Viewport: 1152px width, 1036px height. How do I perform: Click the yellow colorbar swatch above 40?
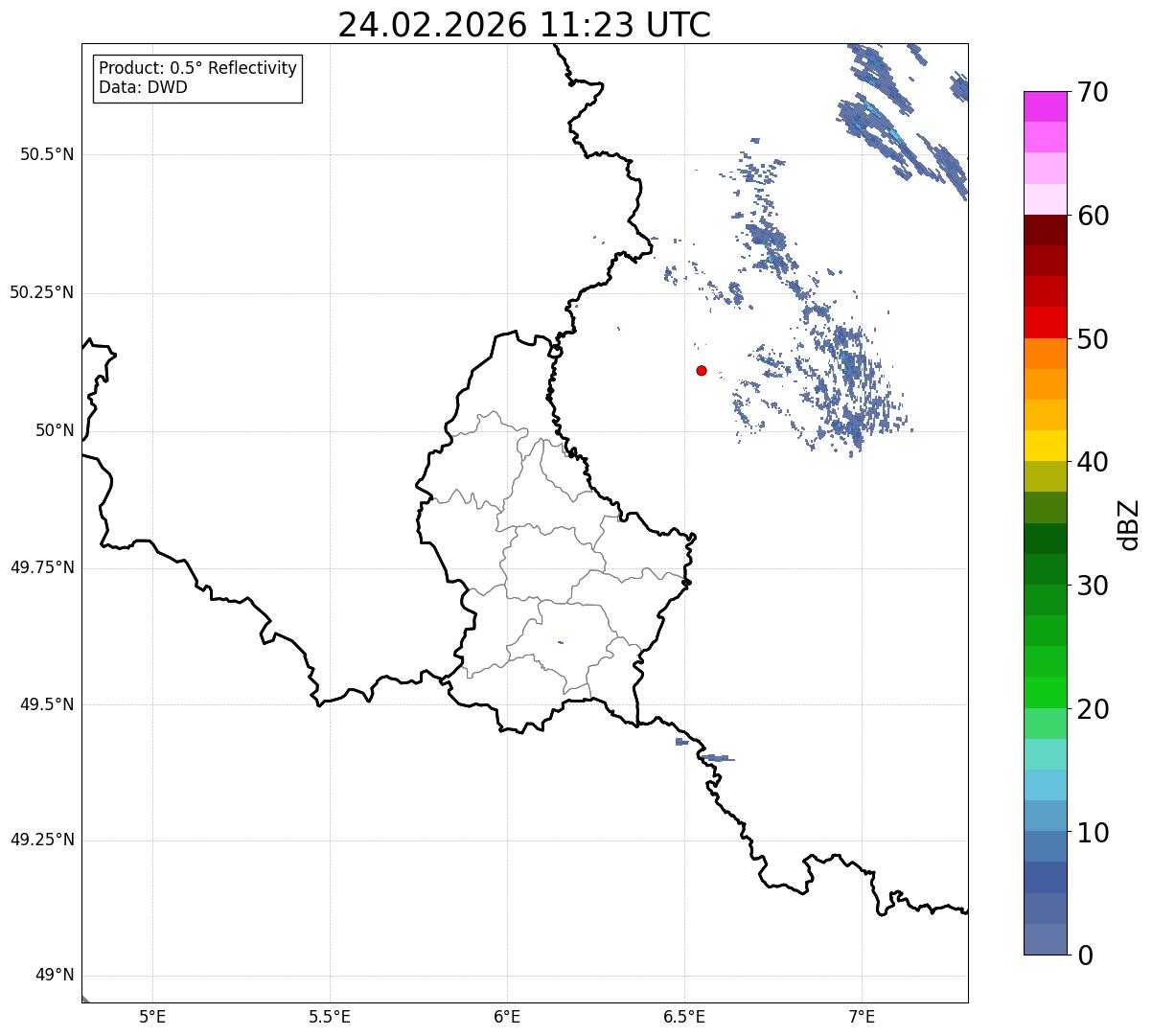coord(1046,446)
